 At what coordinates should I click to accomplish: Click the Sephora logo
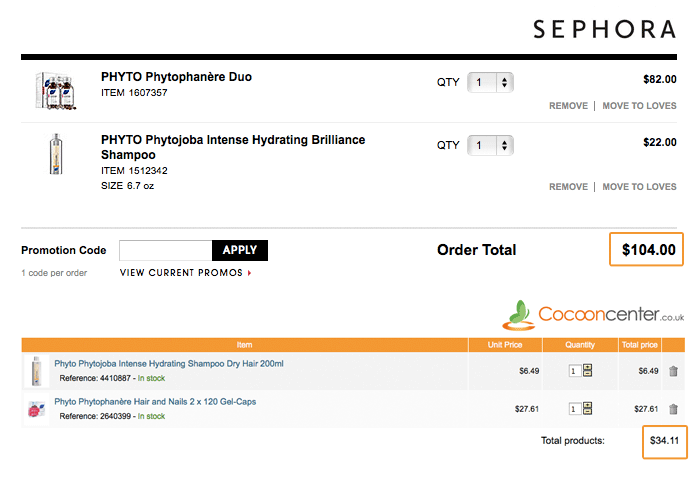pyautogui.click(x=603, y=29)
